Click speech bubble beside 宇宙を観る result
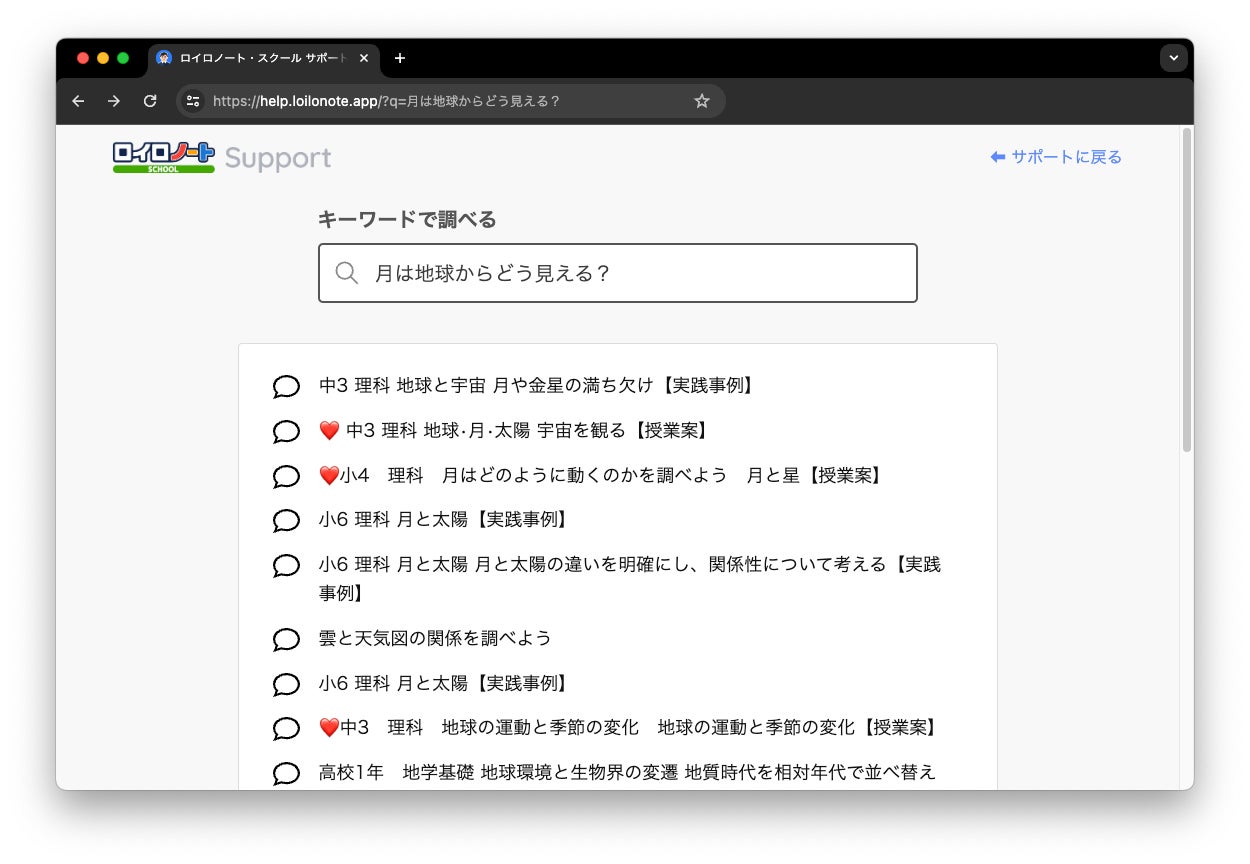 click(286, 432)
